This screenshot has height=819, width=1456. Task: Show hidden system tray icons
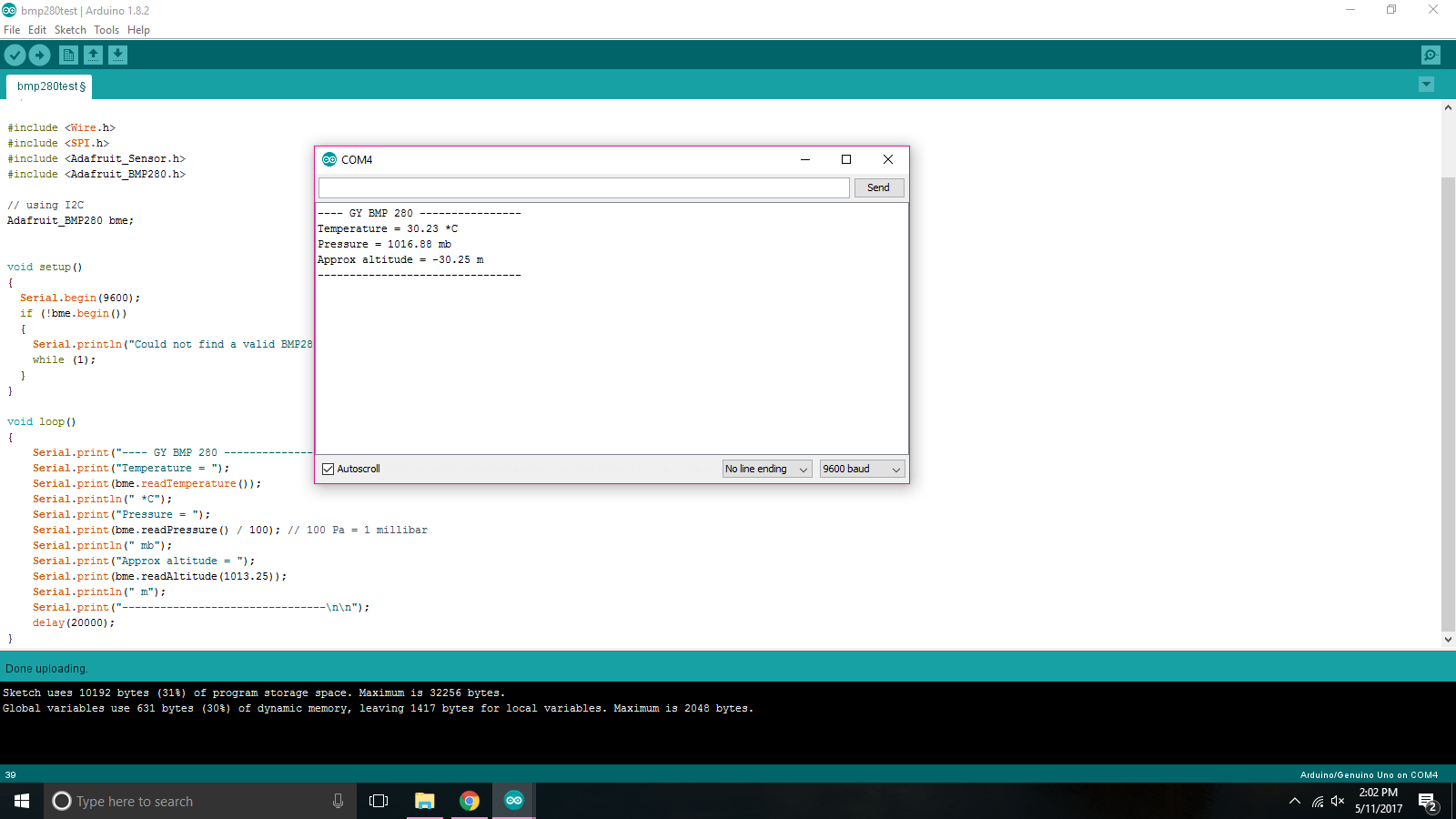coord(1295,802)
